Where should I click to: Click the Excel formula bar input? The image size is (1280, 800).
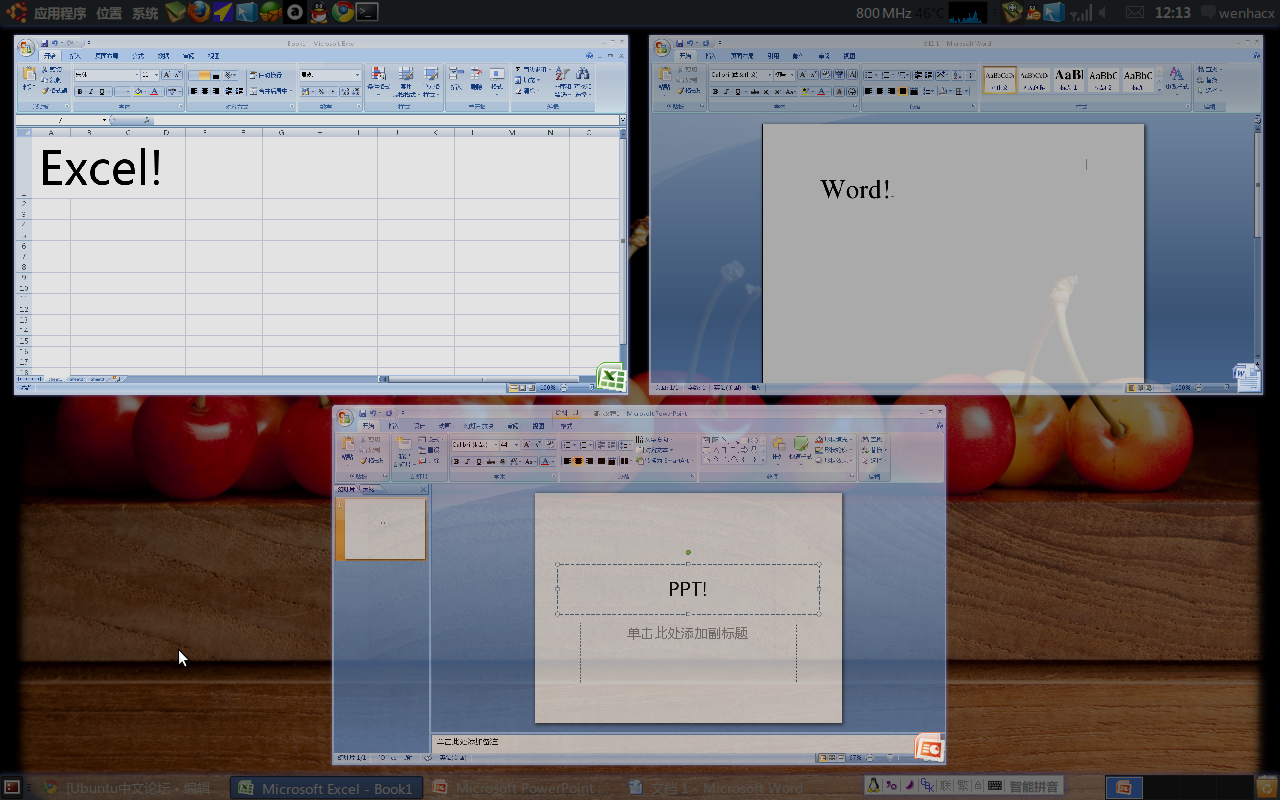[x=386, y=120]
